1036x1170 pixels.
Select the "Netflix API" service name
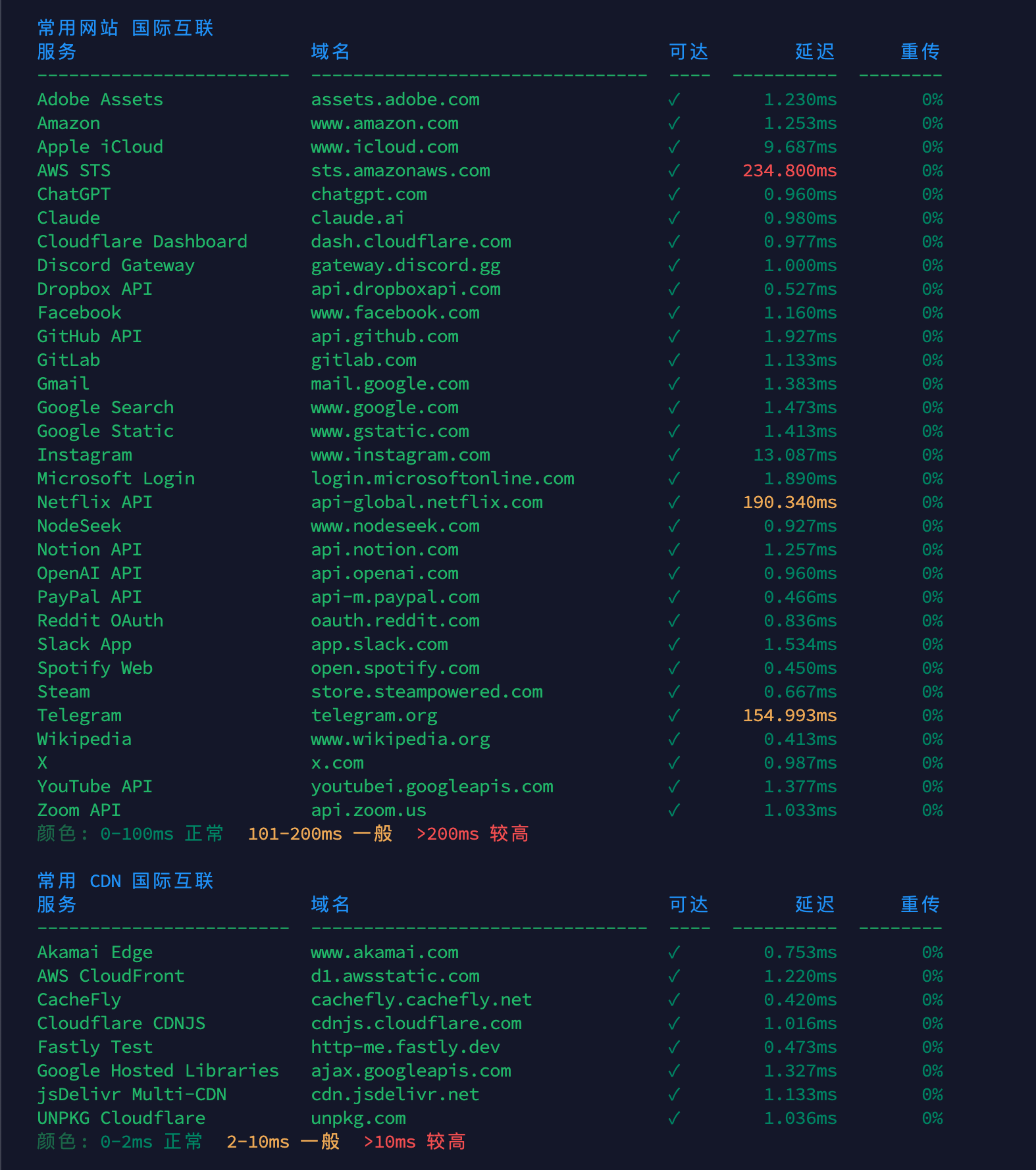click(x=95, y=502)
